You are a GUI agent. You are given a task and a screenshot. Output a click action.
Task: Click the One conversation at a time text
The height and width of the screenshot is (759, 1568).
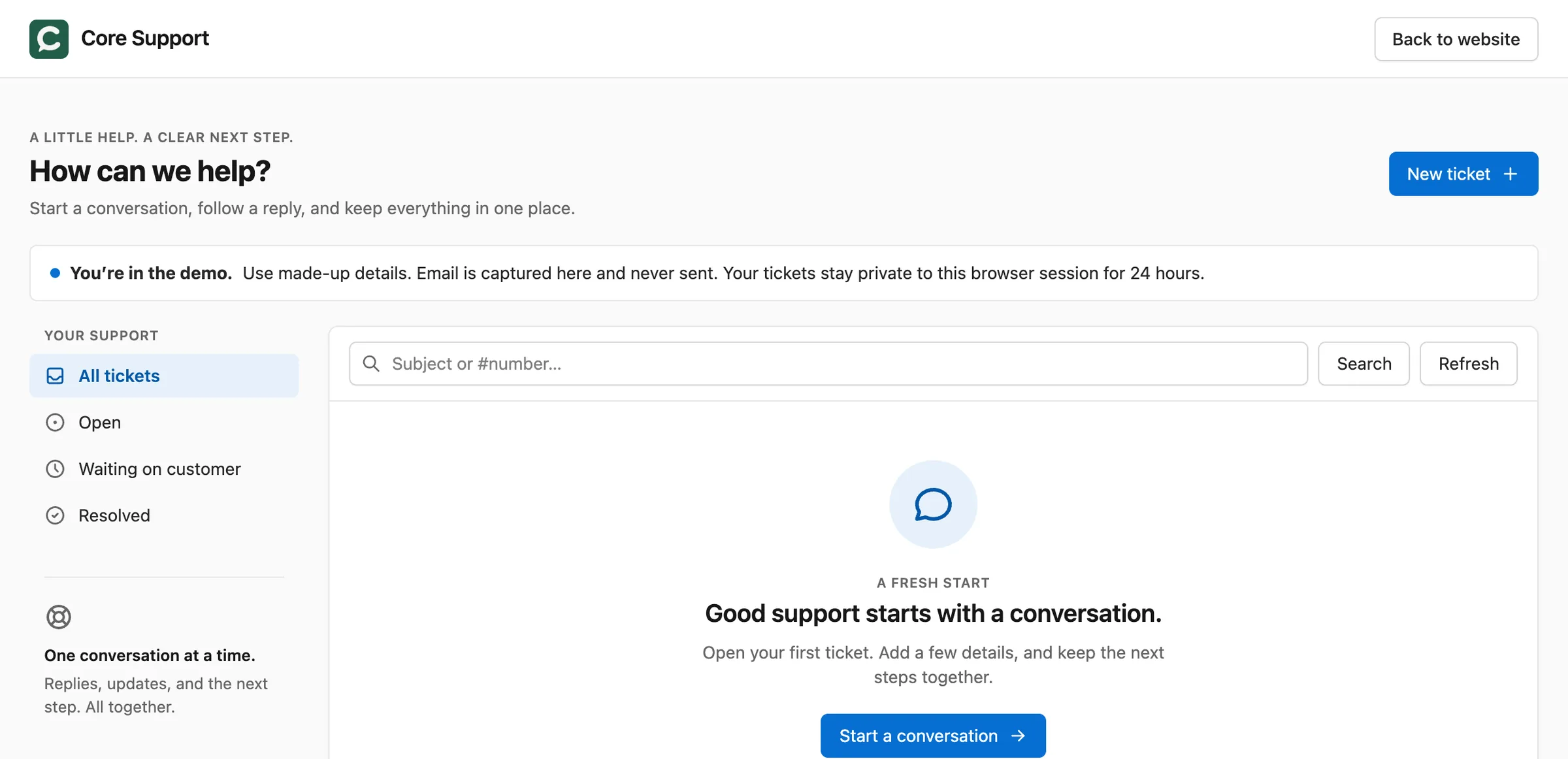(150, 655)
